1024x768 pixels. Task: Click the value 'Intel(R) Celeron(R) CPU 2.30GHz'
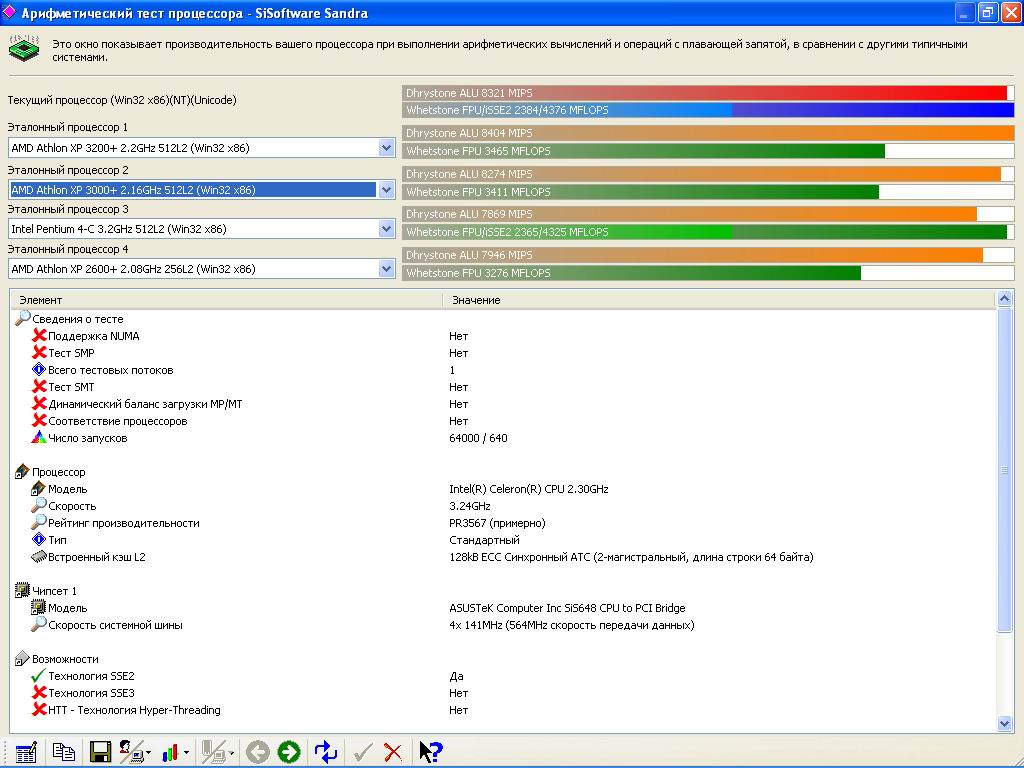tap(529, 489)
